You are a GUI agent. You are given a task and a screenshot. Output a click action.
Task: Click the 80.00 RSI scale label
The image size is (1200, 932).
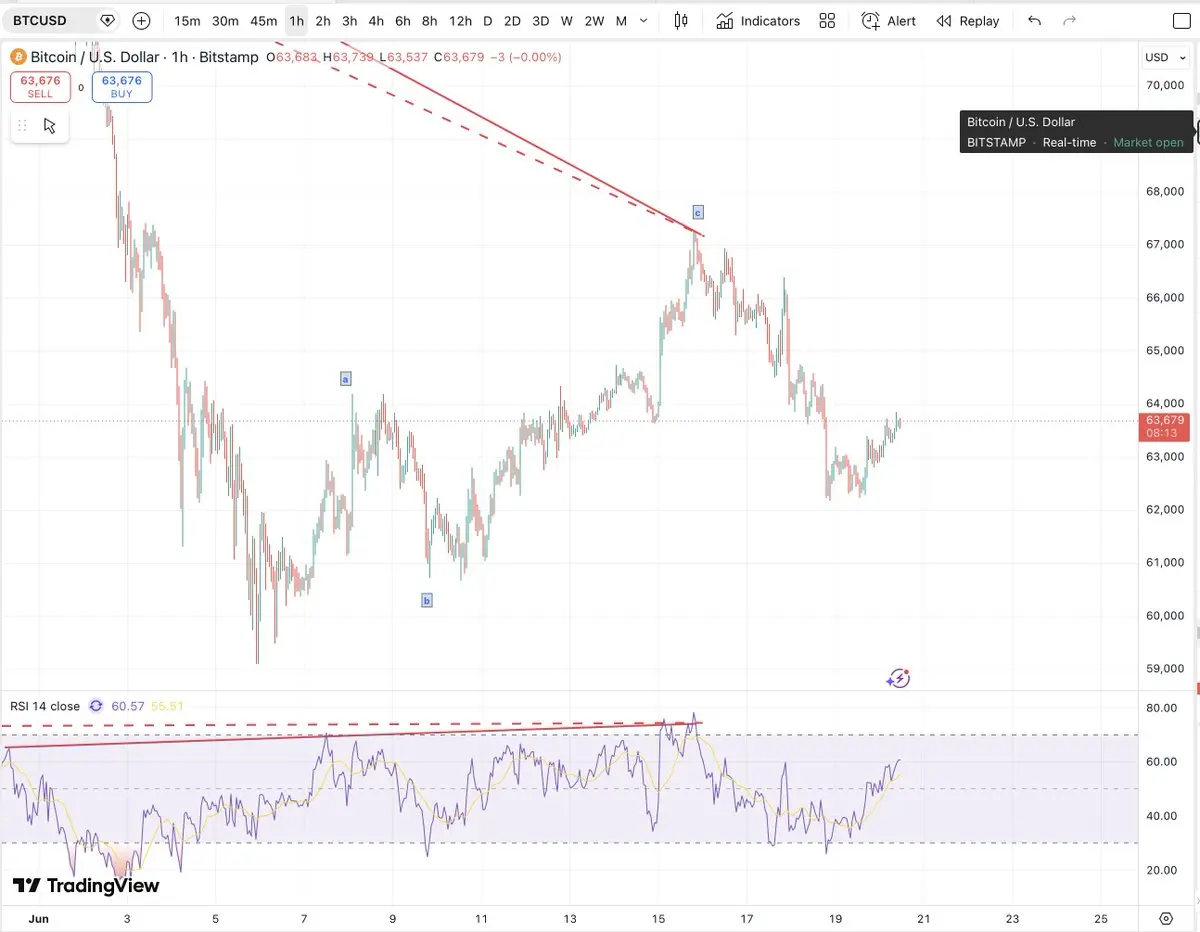click(1161, 708)
